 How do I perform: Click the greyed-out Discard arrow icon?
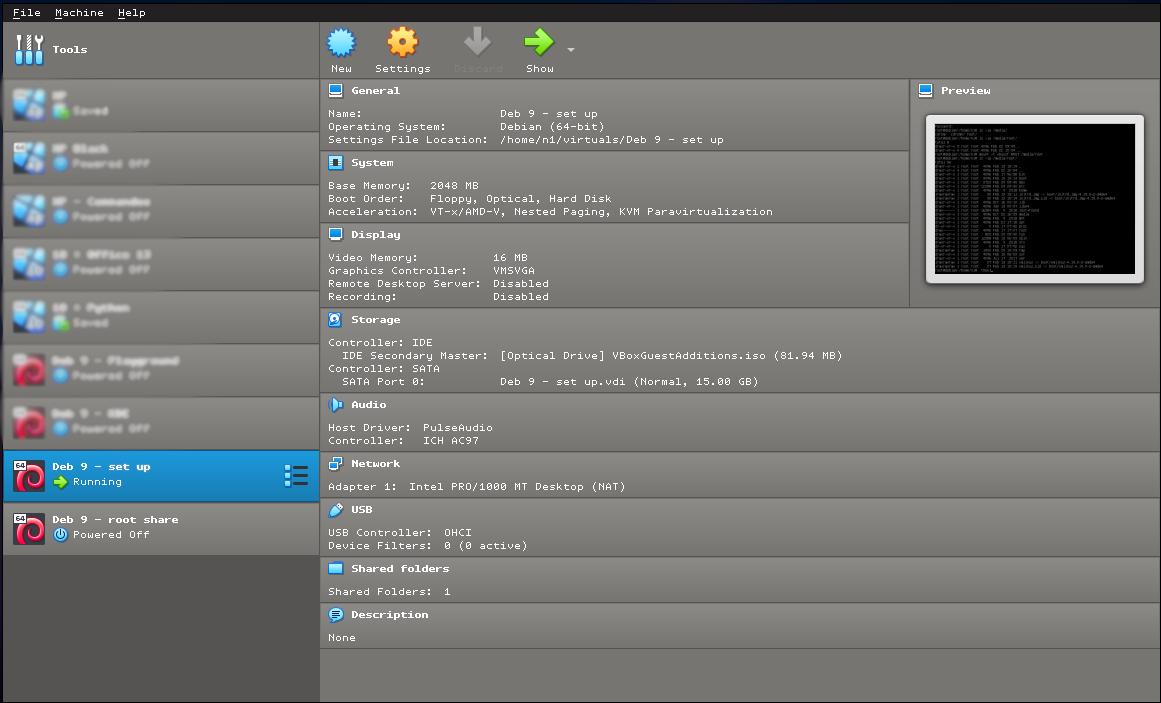[478, 42]
